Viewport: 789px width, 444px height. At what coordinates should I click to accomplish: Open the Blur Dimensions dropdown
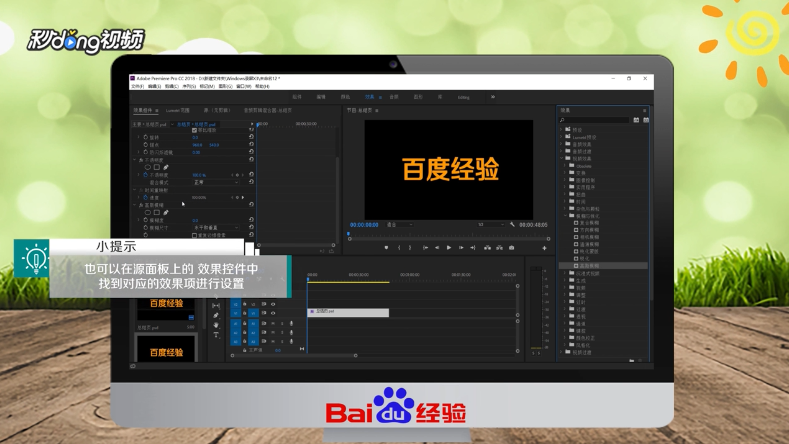(x=216, y=228)
